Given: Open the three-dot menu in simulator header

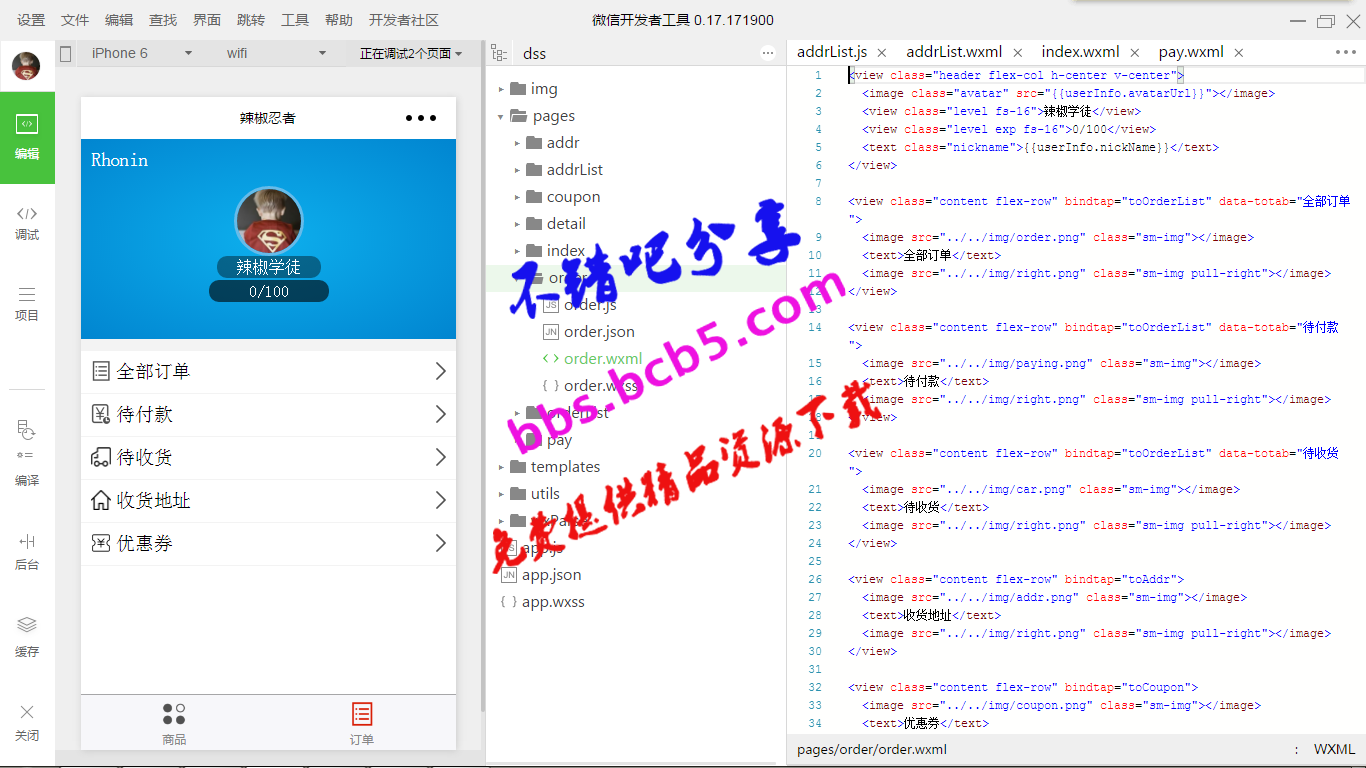Looking at the screenshot, I should [421, 118].
